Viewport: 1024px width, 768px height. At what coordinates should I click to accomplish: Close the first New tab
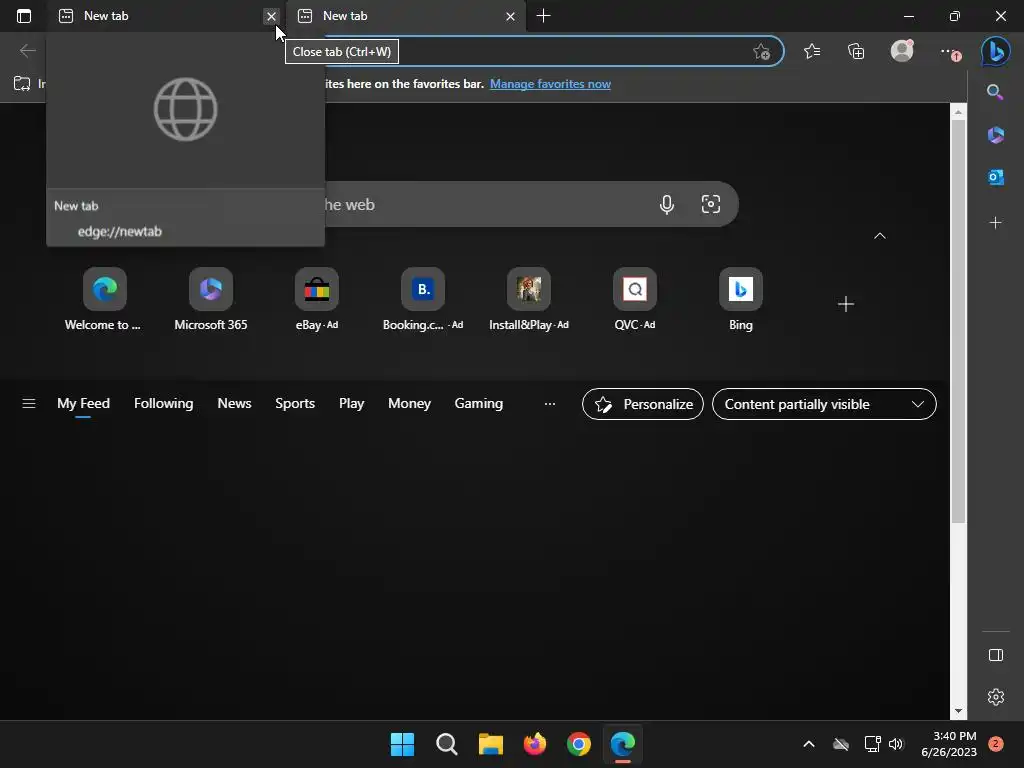coord(271,16)
